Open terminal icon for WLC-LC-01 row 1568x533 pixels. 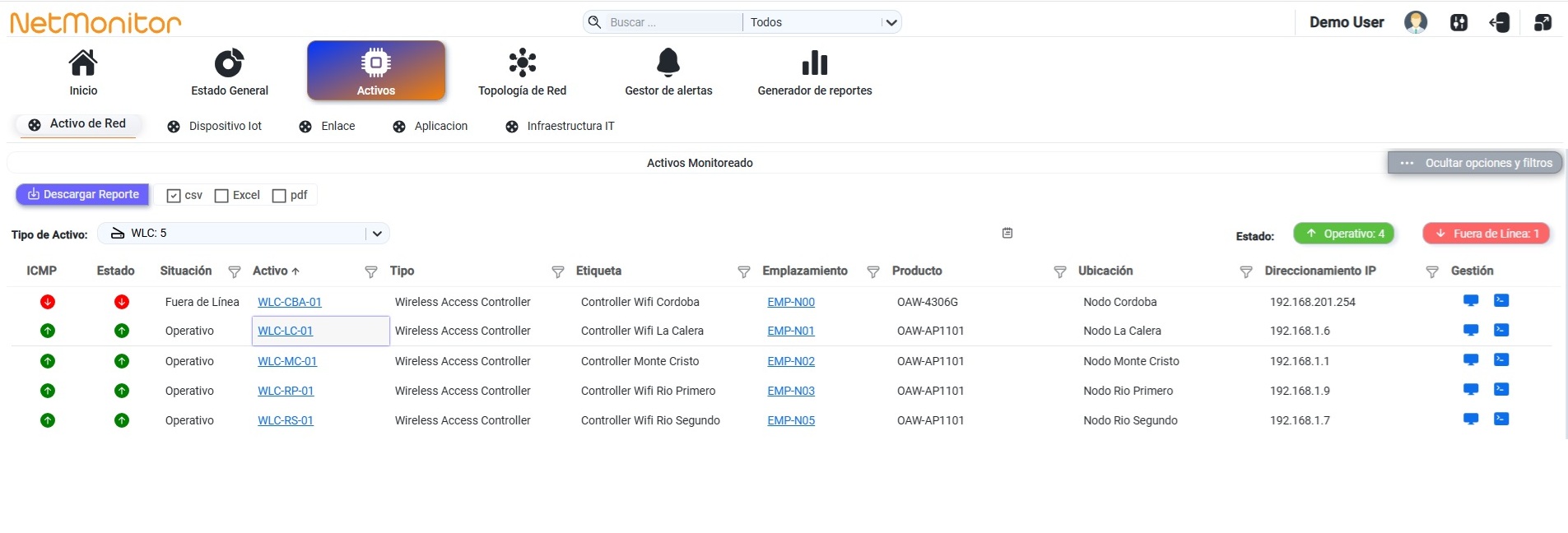(x=1501, y=331)
